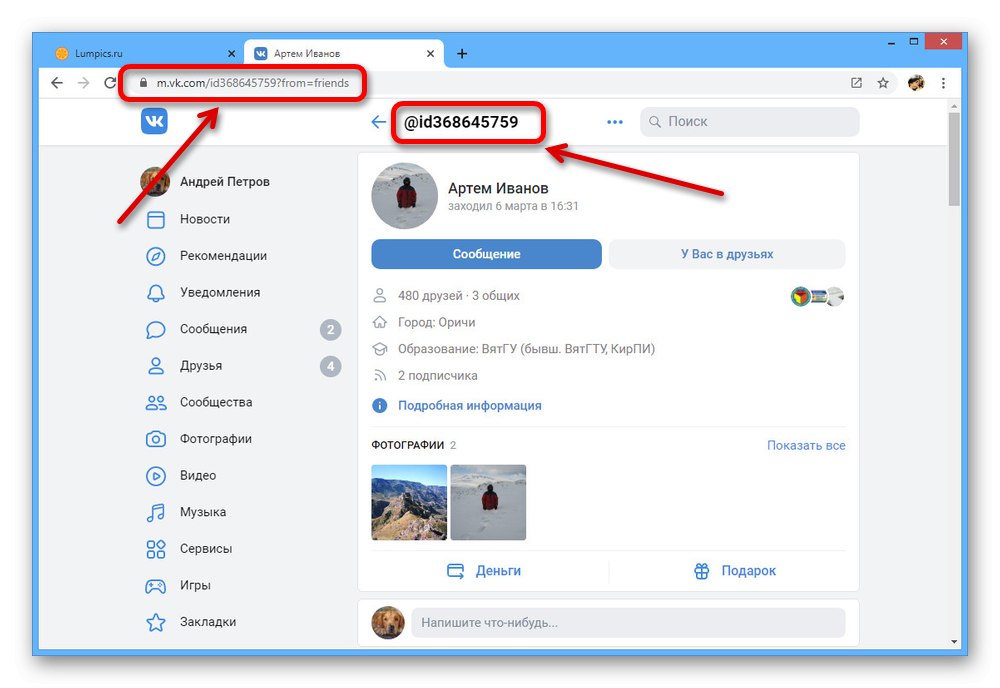Click Город: Оричи row
This screenshot has width=1000, height=688.
pyautogui.click(x=436, y=323)
